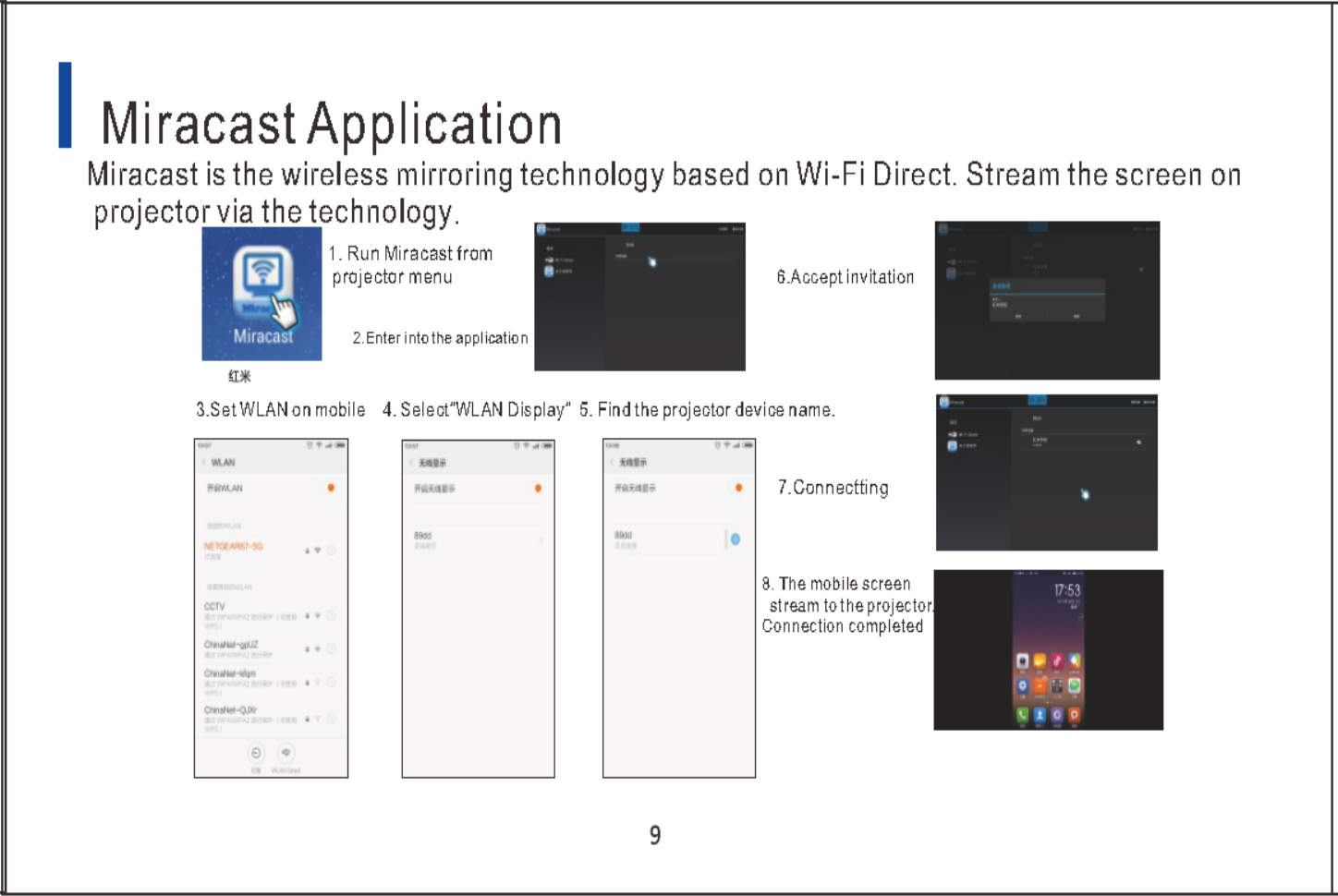Click the Miracast logo in the step 2 screenshot
This screenshot has height=896, width=1338.
(542, 229)
